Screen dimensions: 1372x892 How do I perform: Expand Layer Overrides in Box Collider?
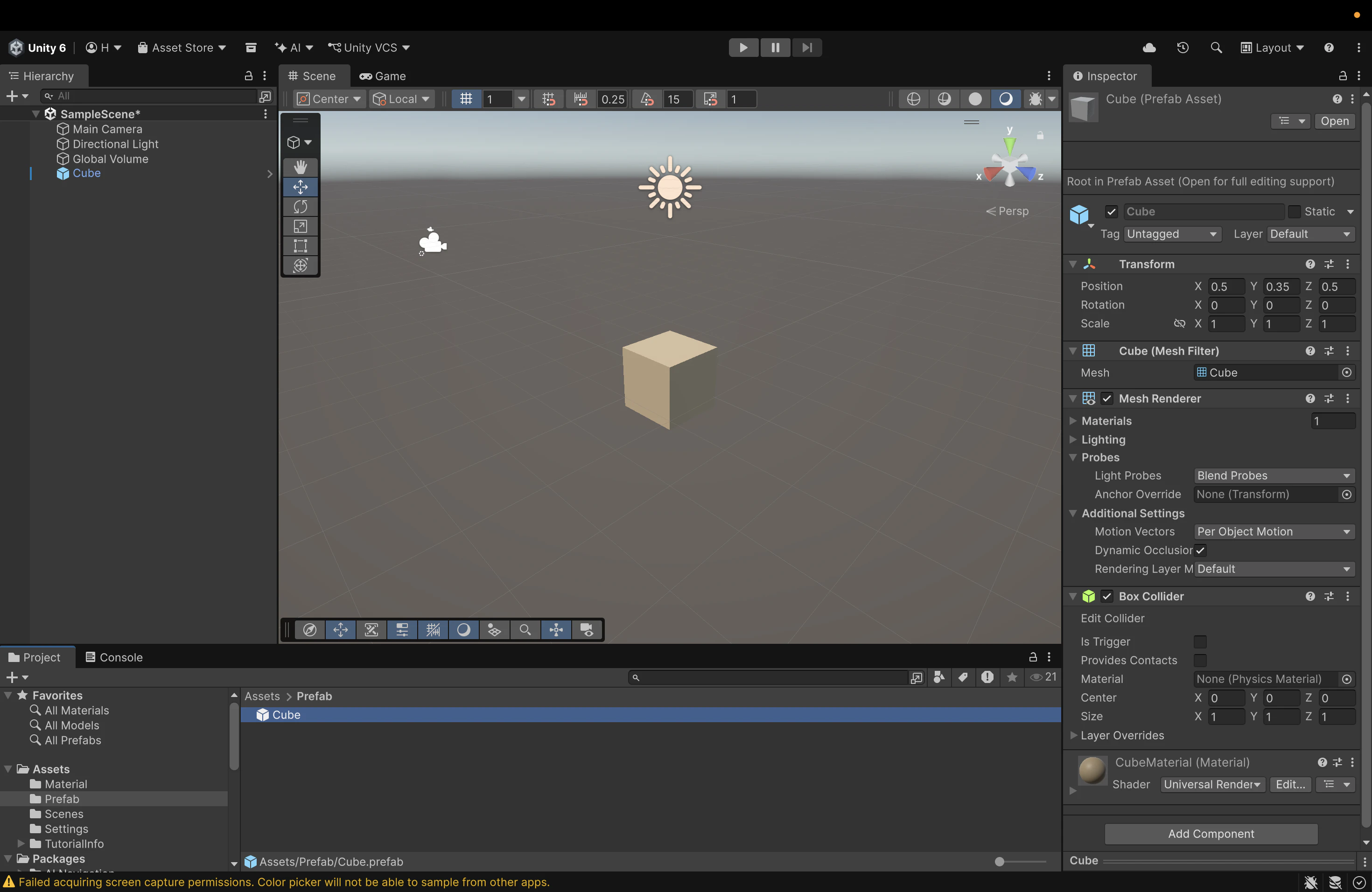coord(1073,735)
